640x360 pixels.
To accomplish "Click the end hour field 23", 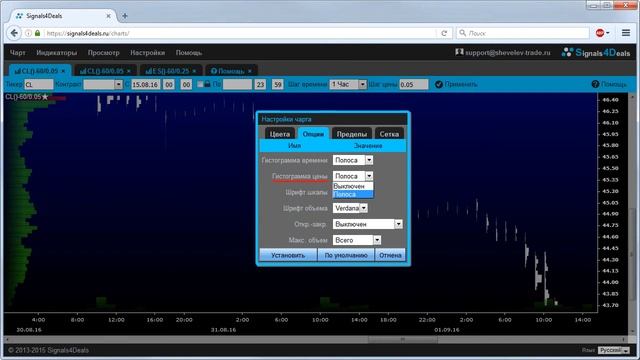I will (260, 84).
